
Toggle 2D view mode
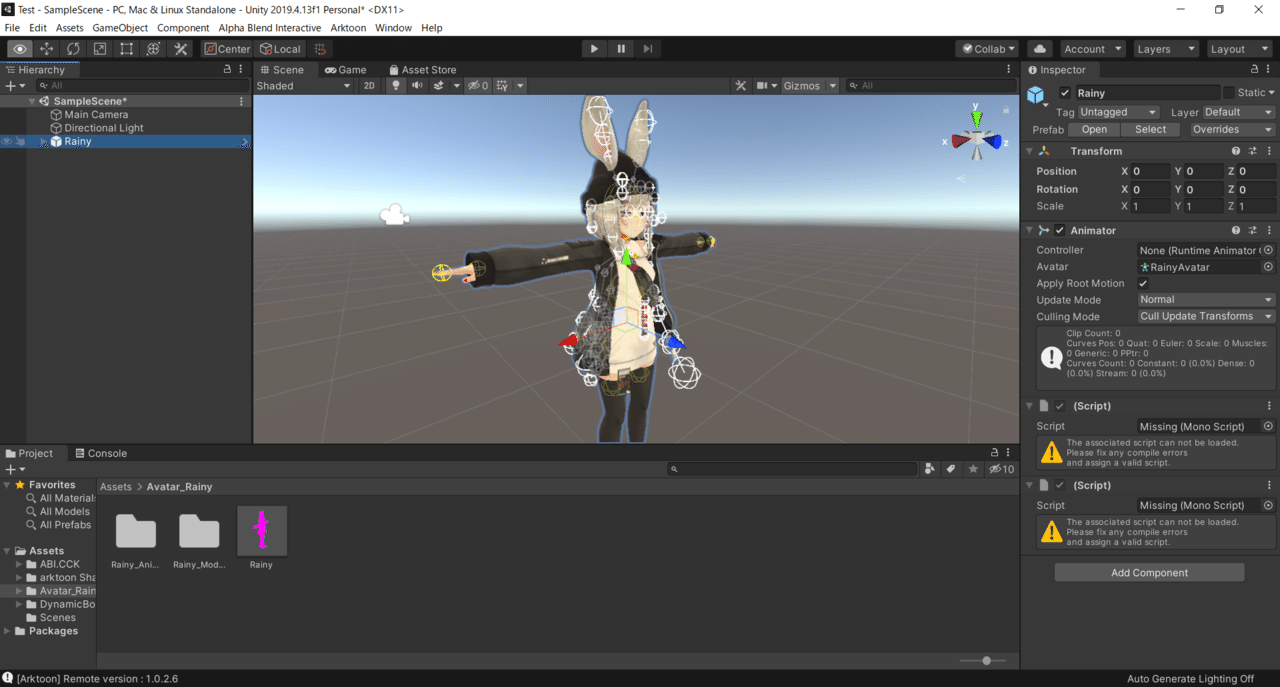click(x=369, y=86)
